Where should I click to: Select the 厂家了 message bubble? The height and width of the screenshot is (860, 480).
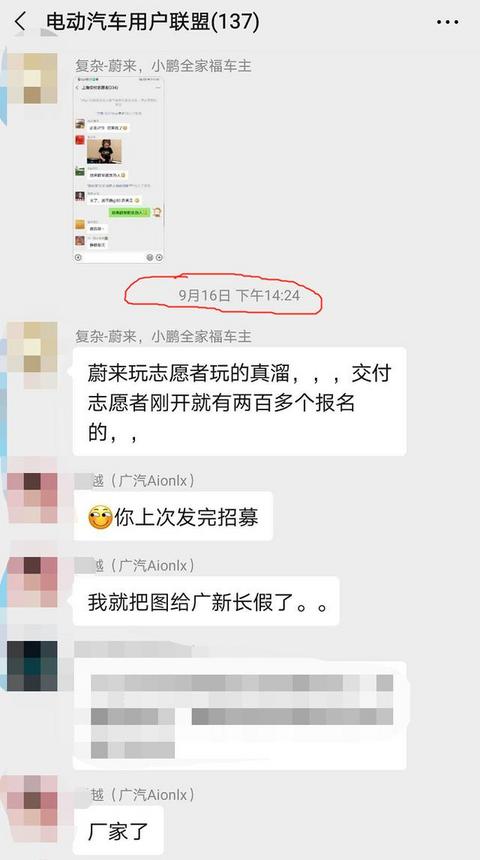118,830
